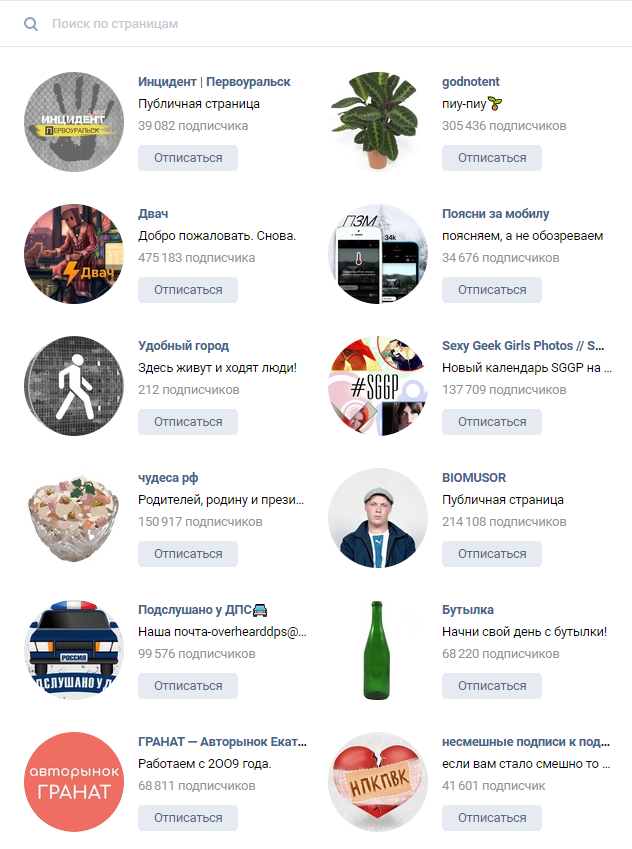This screenshot has height=849, width=632.
Task: Unsubscribe from BIOMUSOR page
Action: 492,554
